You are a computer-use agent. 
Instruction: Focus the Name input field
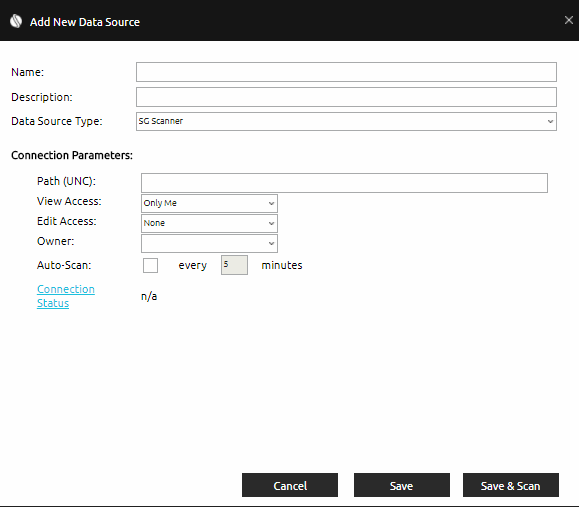[346, 72]
